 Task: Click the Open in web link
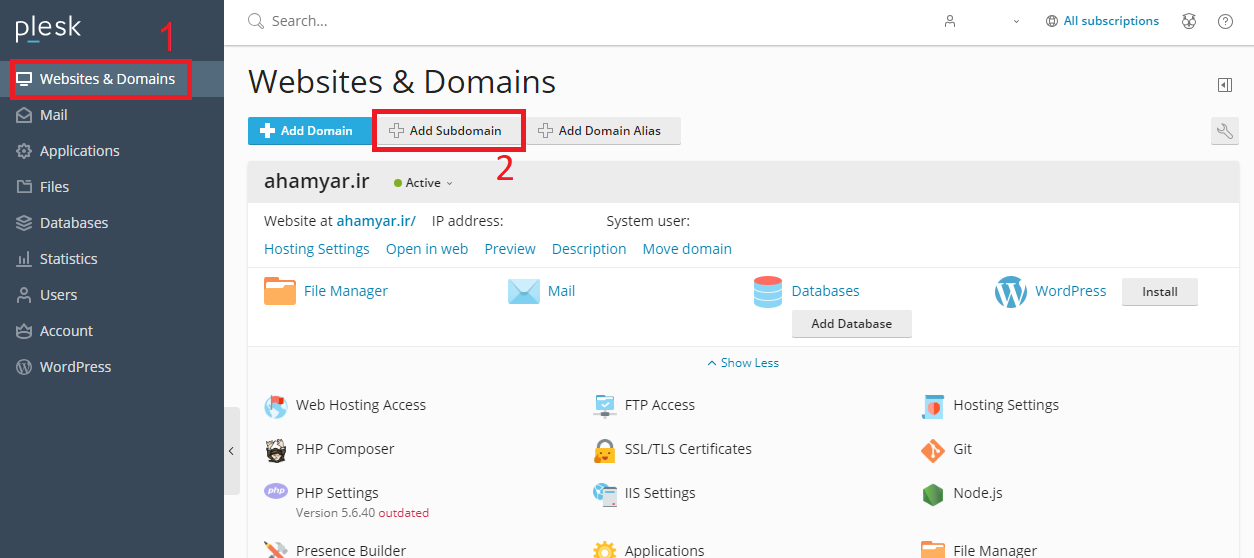(427, 249)
